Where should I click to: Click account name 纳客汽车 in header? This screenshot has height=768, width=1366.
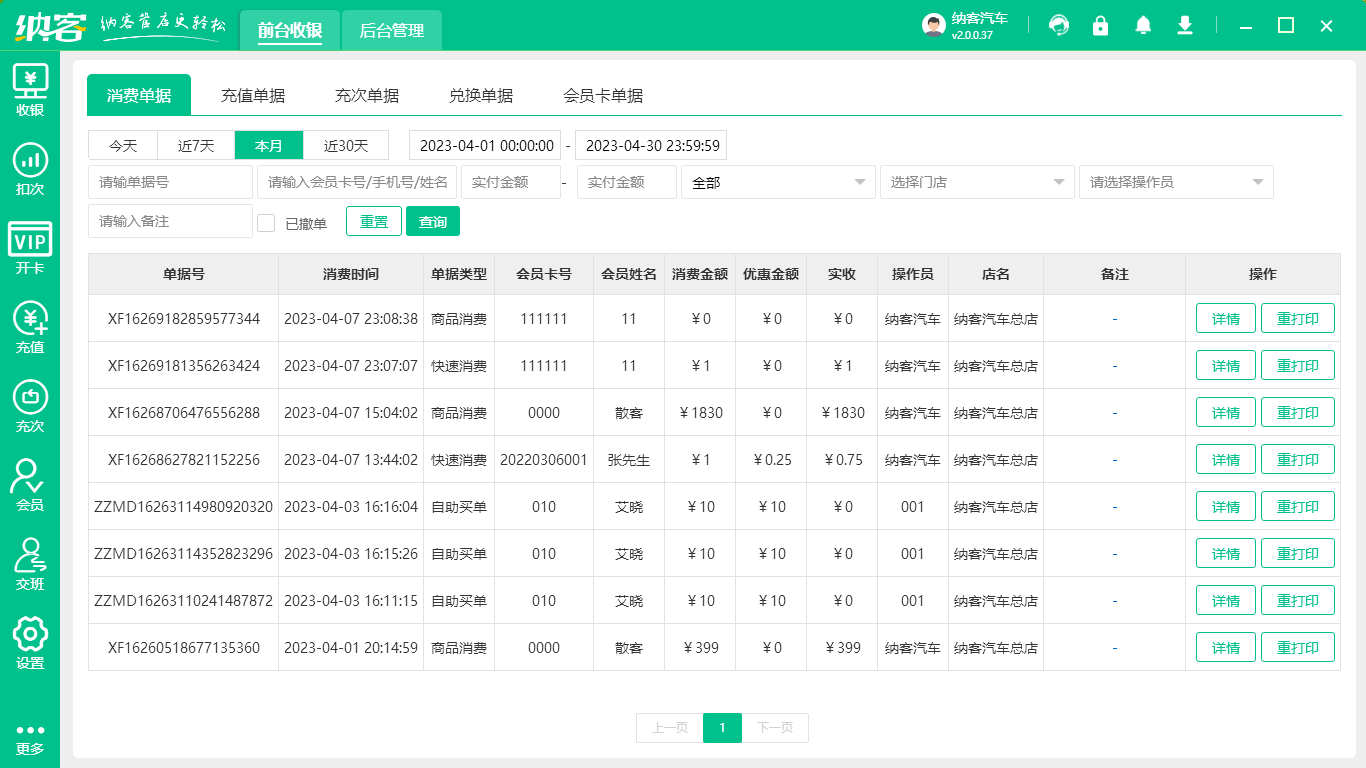click(979, 18)
